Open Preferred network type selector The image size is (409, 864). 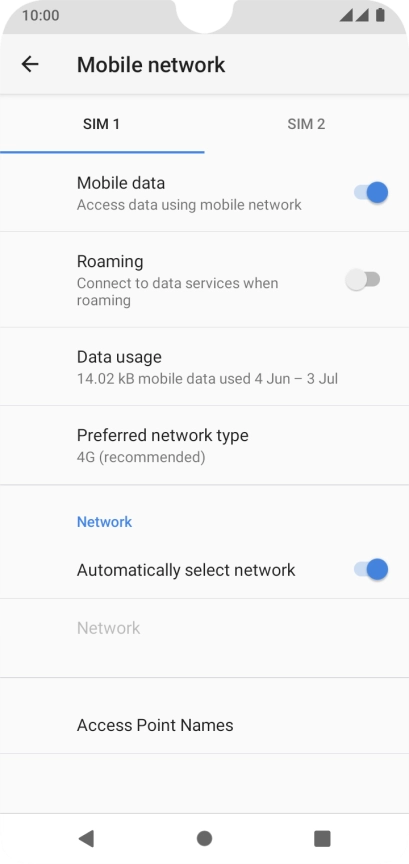point(204,445)
